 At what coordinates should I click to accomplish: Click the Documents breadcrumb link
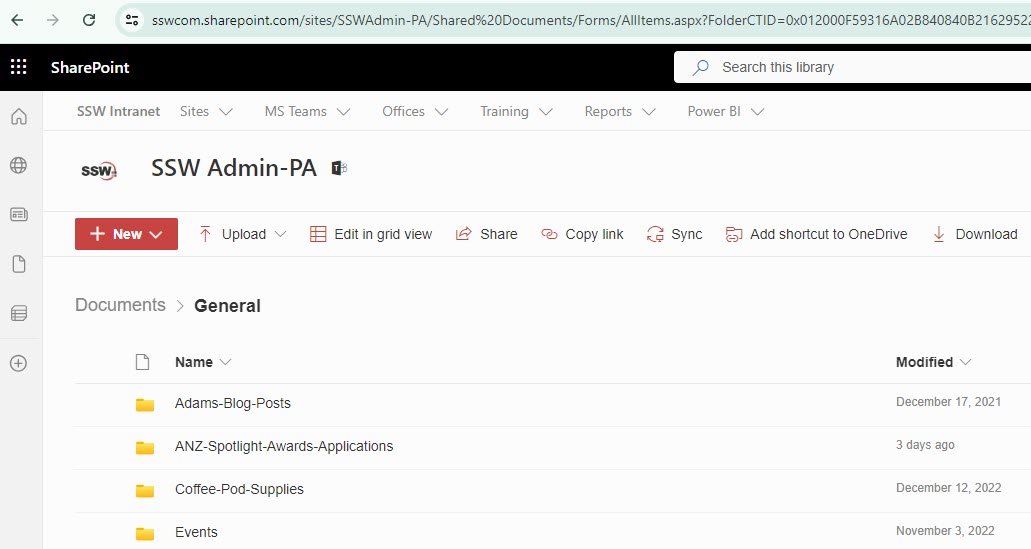pyautogui.click(x=120, y=305)
